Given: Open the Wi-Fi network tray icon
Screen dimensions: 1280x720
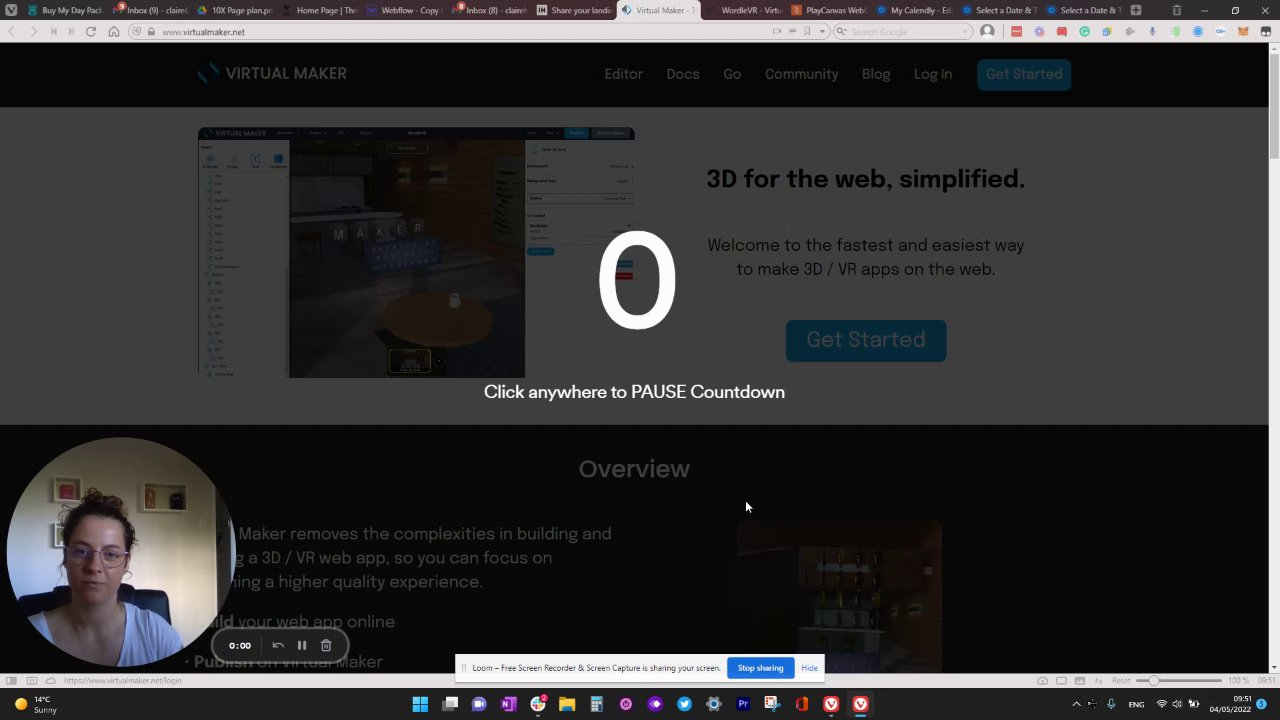Looking at the screenshot, I should tap(1161, 704).
